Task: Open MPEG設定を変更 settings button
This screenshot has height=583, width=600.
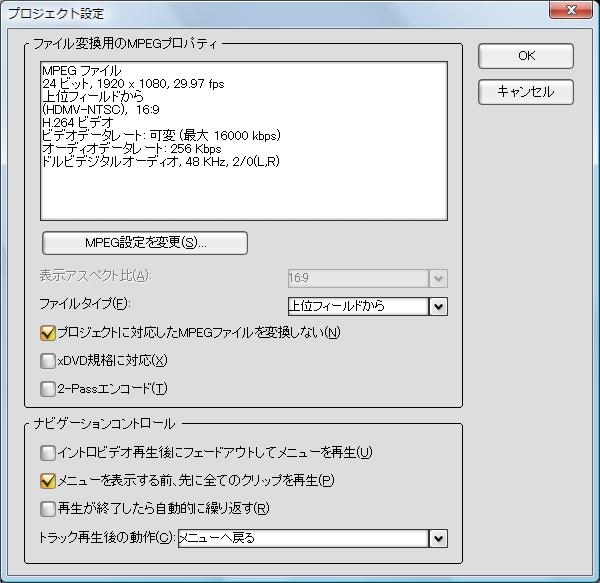Action: click(145, 243)
